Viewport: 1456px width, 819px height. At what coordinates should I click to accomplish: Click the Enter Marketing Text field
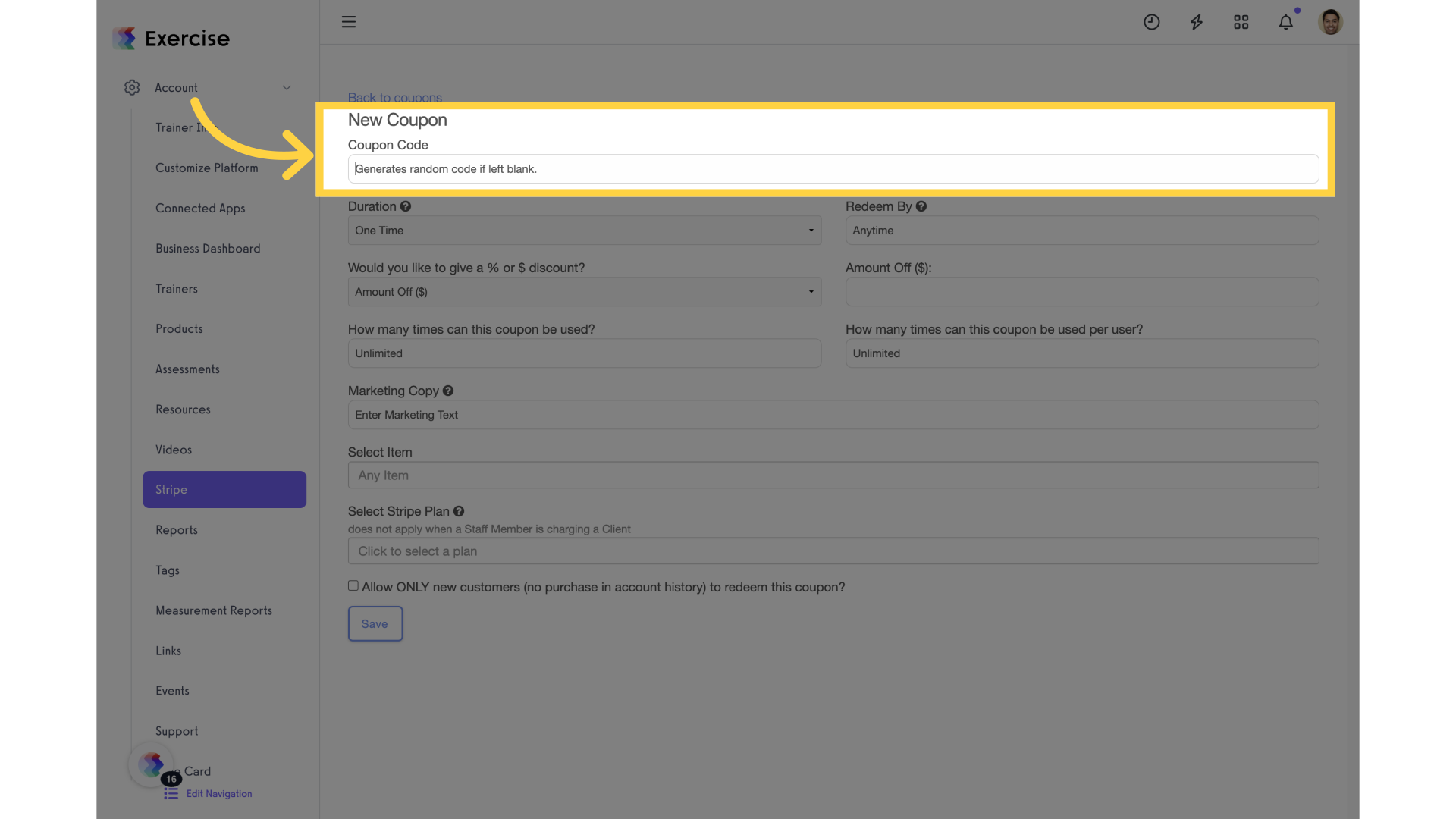tap(833, 415)
